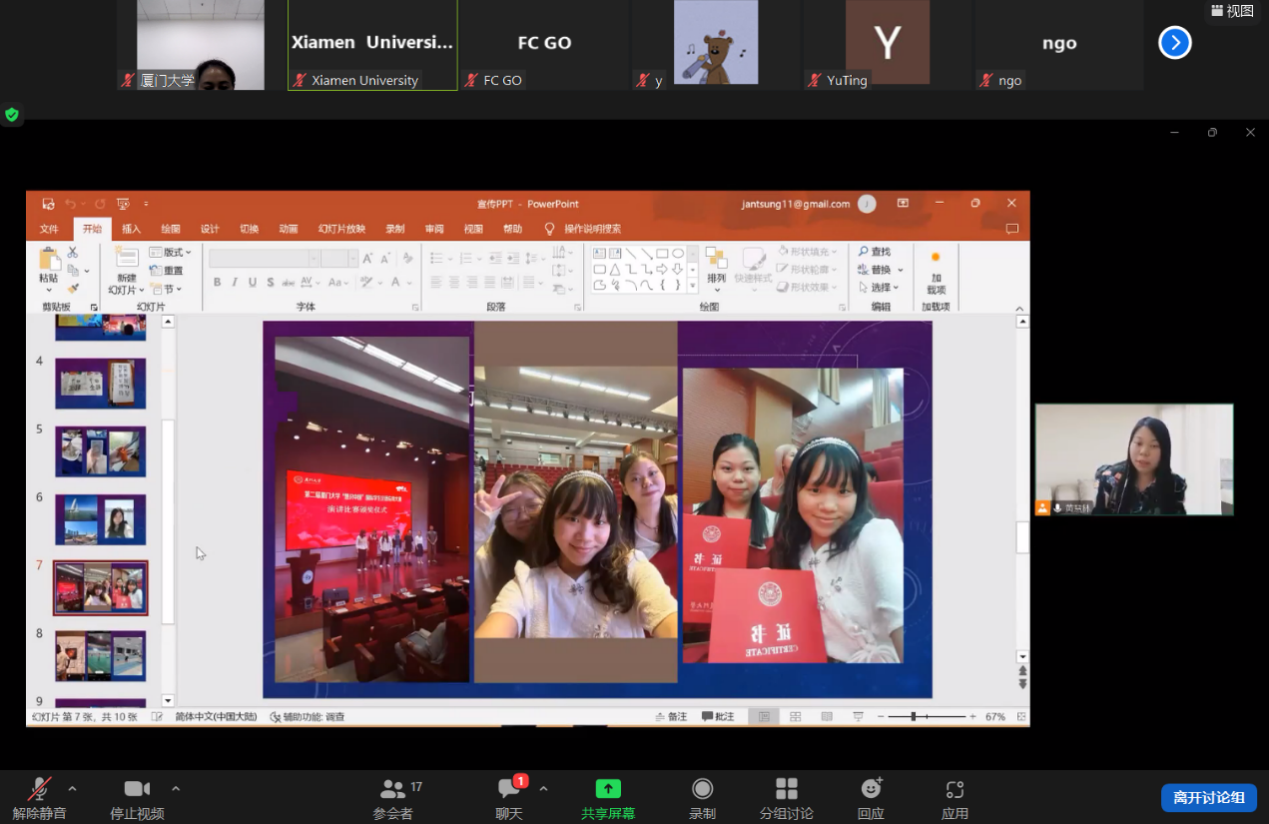Expand chat options arrow beside 聊天
Viewport: 1269px width, 824px height.
click(x=543, y=788)
